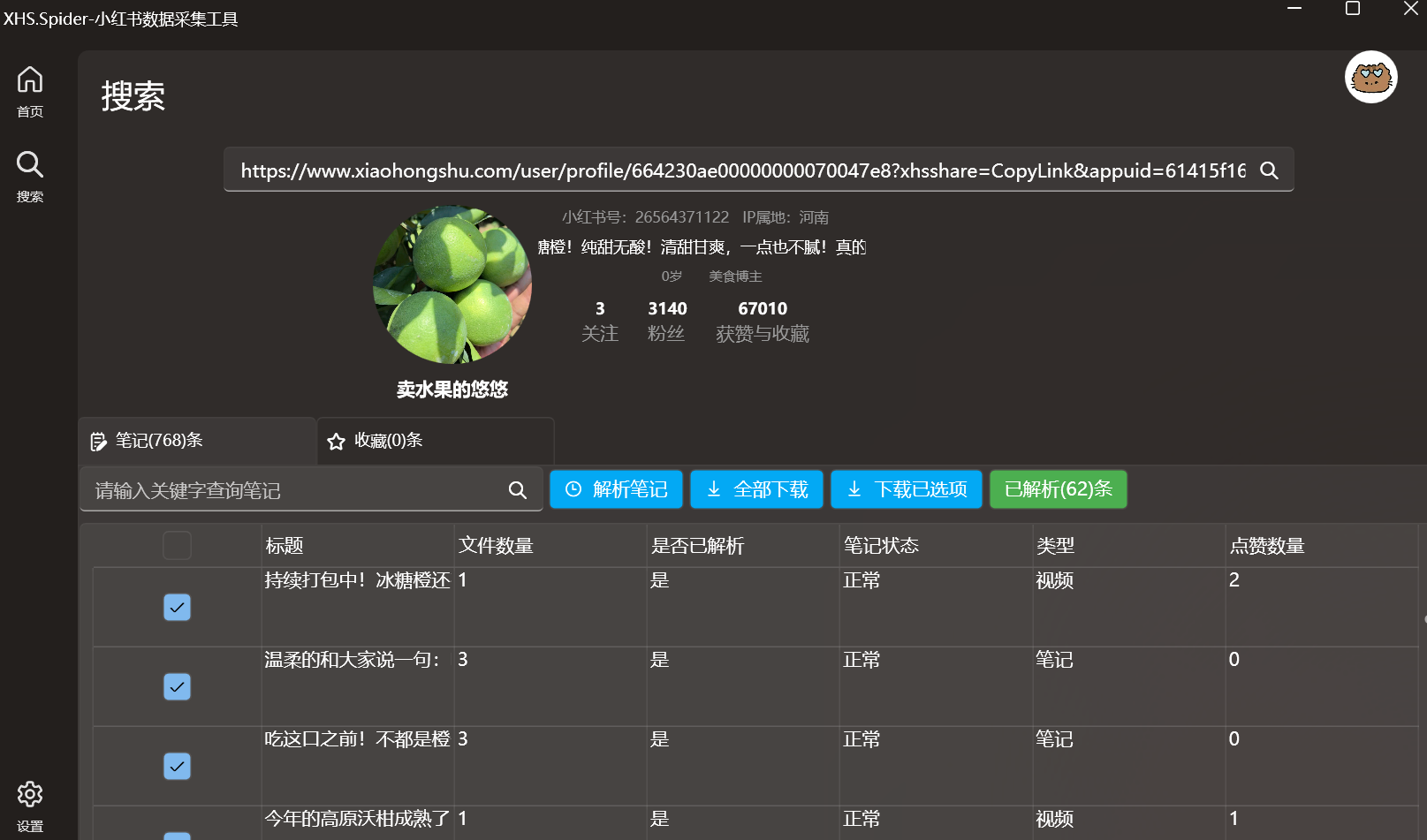Click the 解析笔记 button
The height and width of the screenshot is (840, 1427).
click(x=616, y=489)
